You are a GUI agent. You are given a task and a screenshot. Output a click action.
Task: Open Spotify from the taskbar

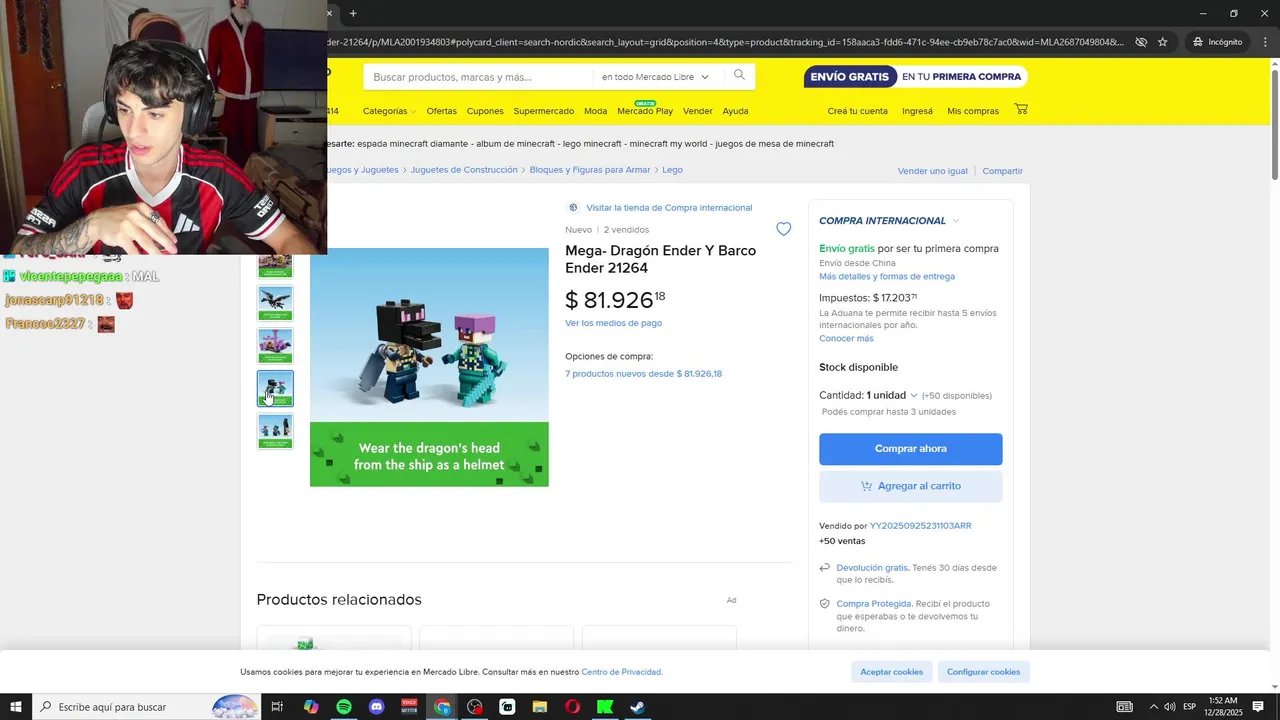pos(344,707)
